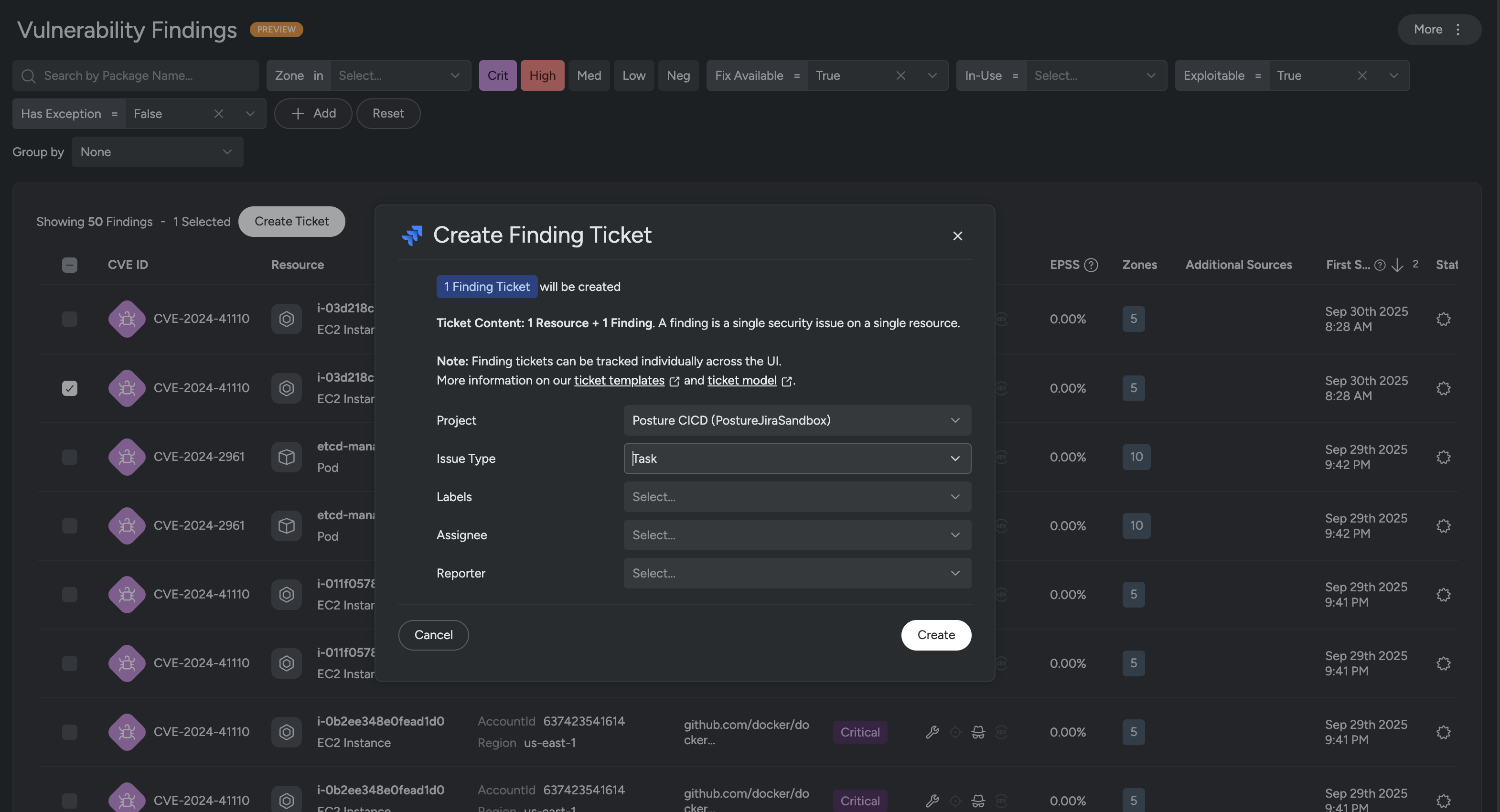
Task: Clear the Fix Available True filter
Action: (900, 75)
